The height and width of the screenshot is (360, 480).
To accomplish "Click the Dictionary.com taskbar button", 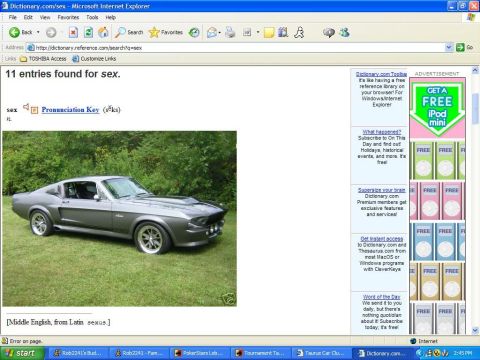I will pos(383,353).
